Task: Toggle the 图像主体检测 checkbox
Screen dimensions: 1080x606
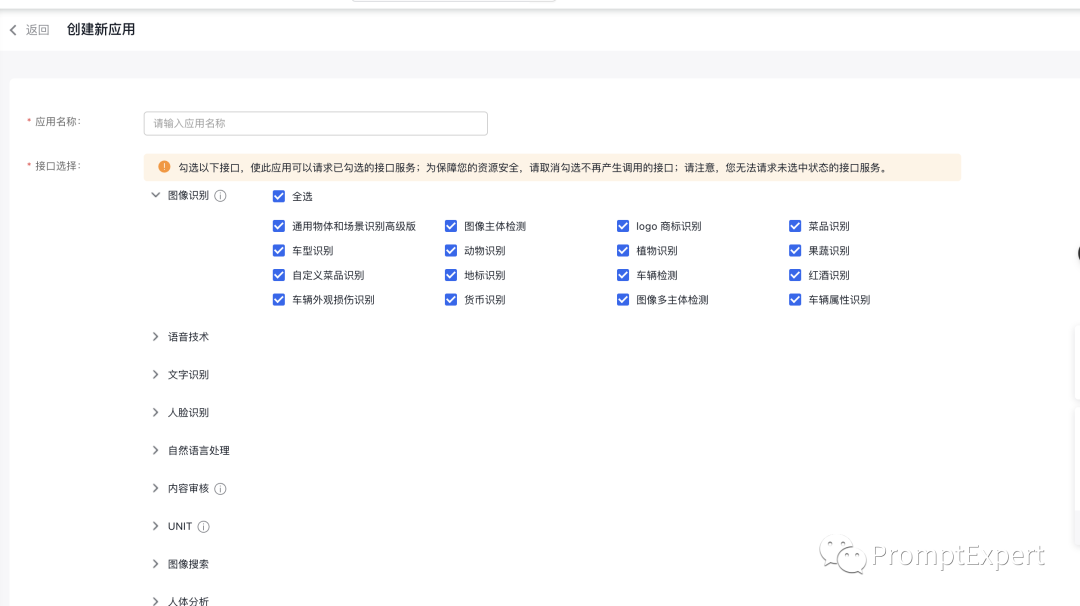Action: pos(451,226)
